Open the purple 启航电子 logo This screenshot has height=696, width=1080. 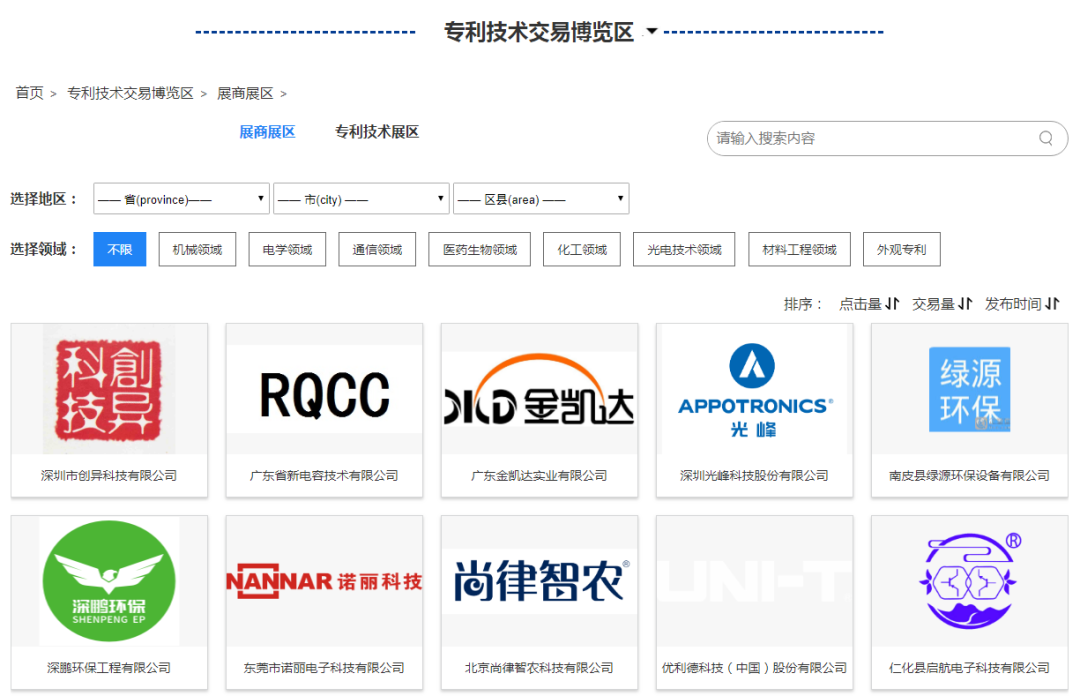pos(970,581)
